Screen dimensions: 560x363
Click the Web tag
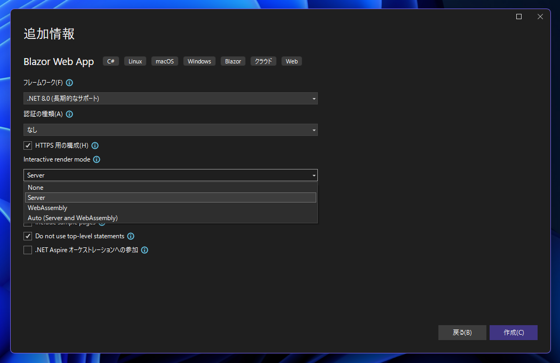(x=291, y=61)
